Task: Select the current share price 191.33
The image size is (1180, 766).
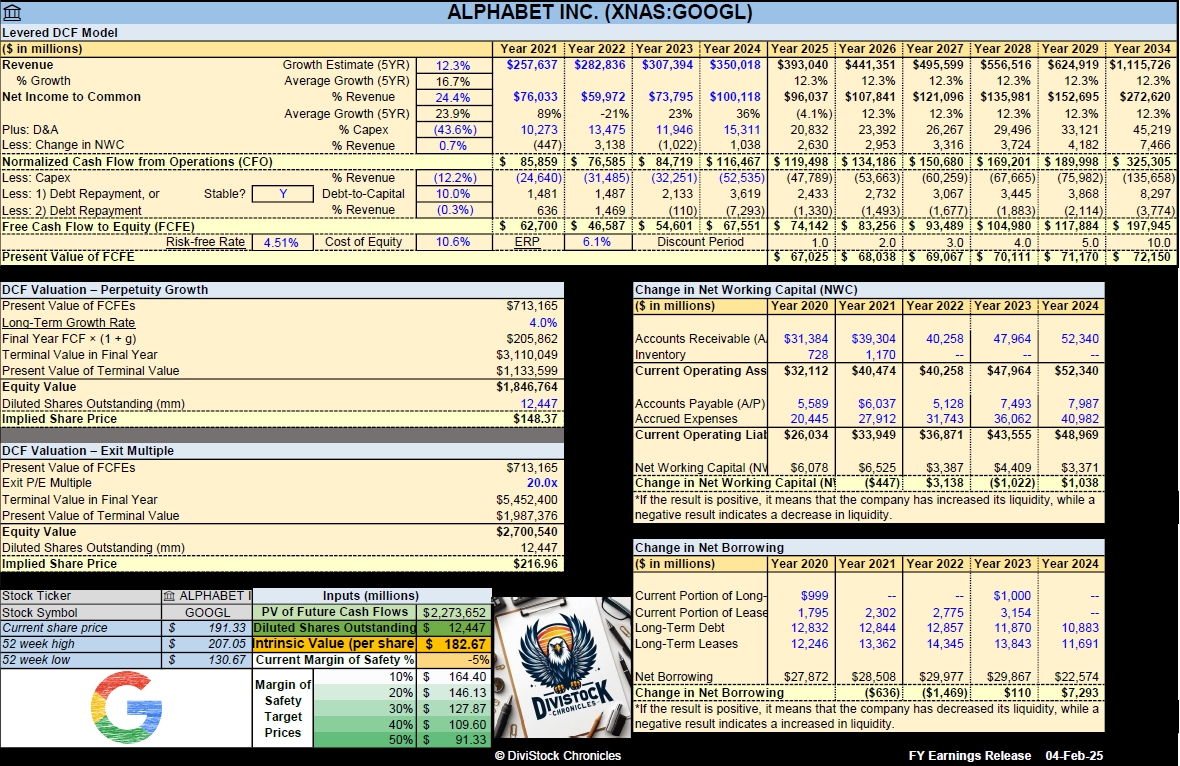Action: point(207,628)
